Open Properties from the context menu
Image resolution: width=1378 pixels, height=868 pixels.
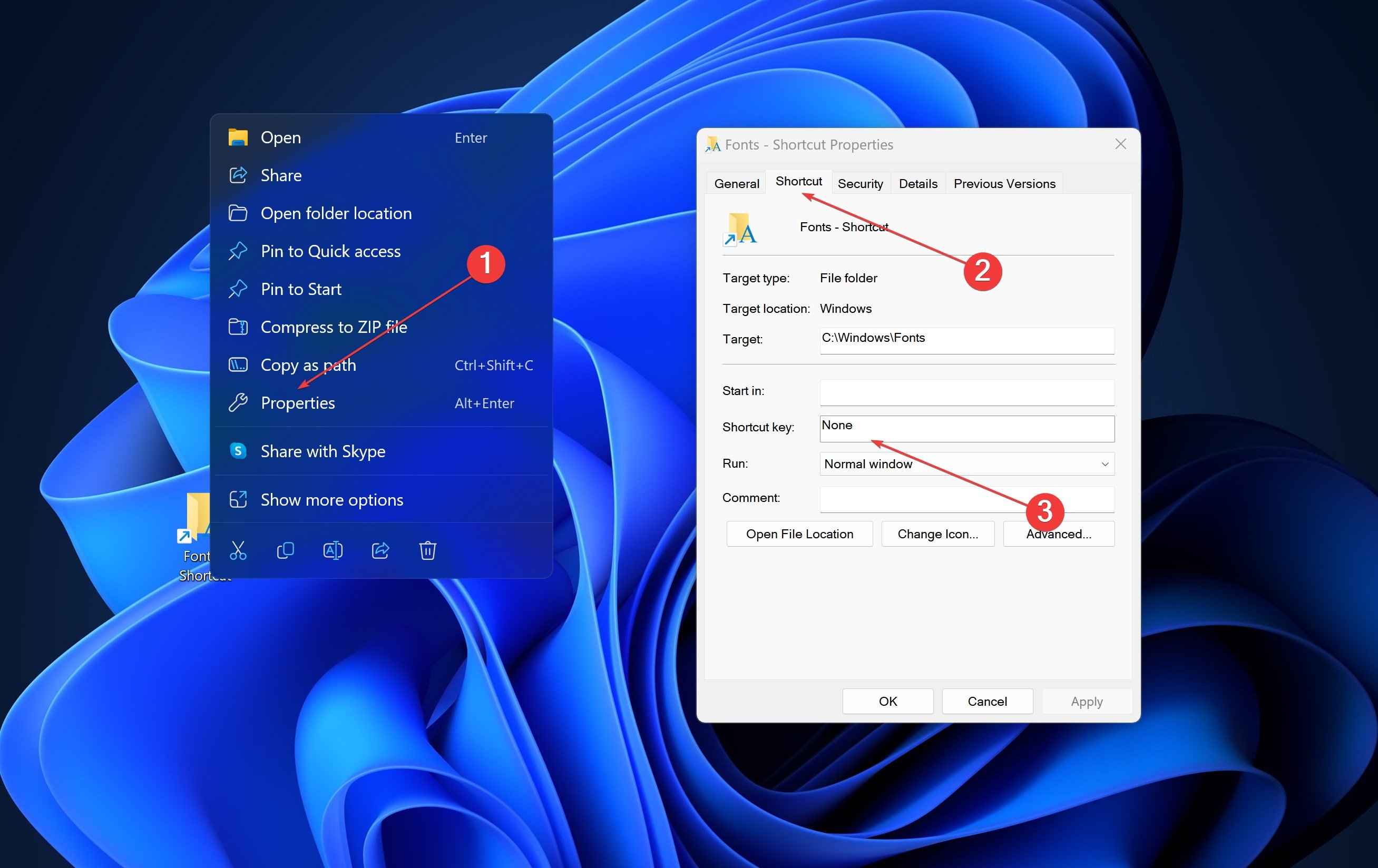point(381,402)
